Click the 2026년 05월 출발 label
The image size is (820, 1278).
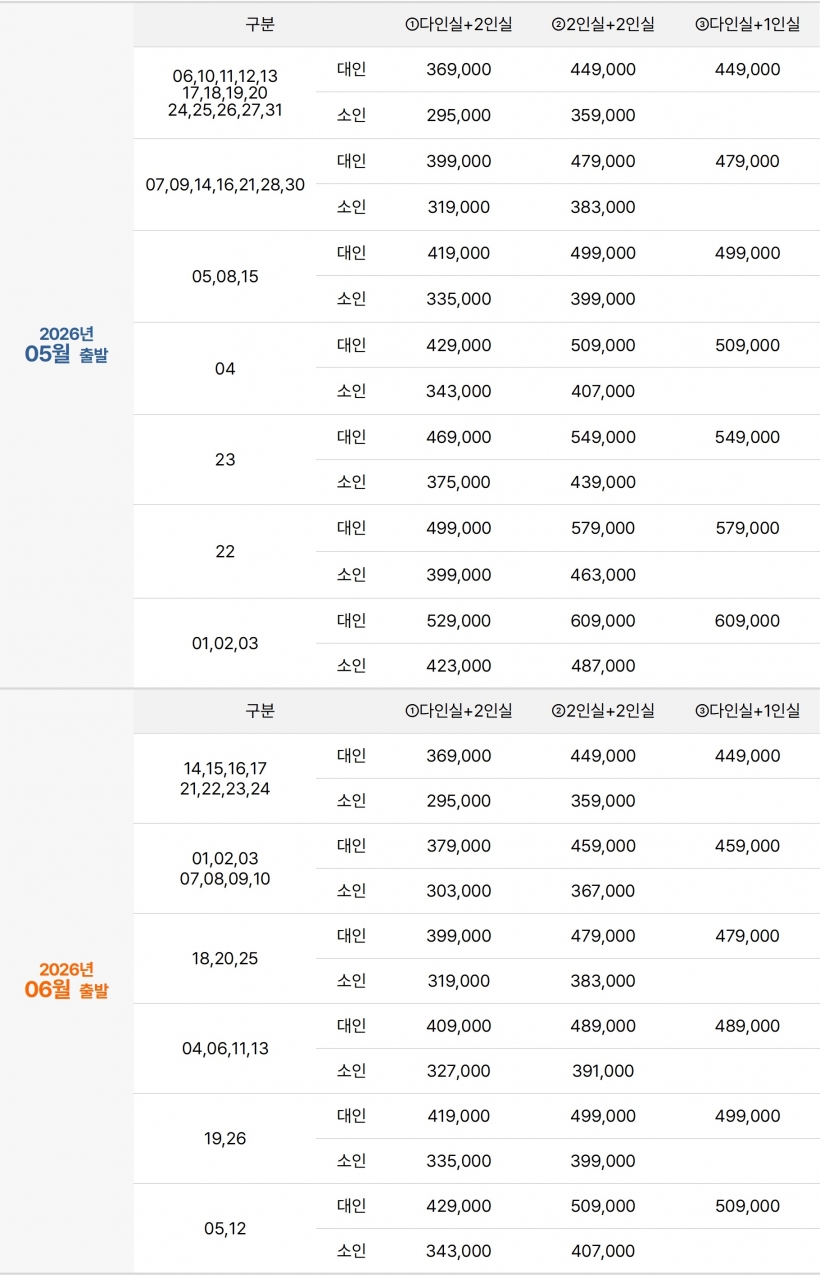click(x=66, y=344)
